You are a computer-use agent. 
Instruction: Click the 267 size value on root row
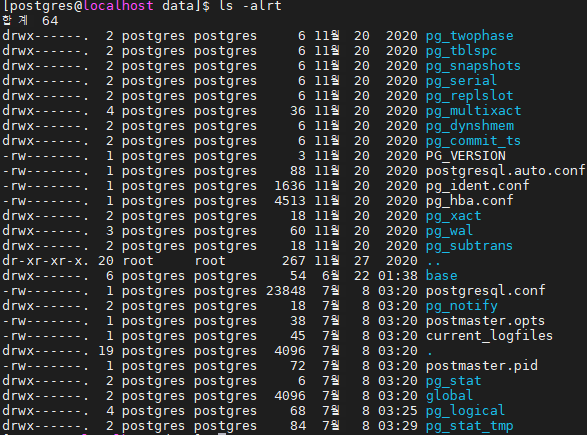[x=294, y=261]
